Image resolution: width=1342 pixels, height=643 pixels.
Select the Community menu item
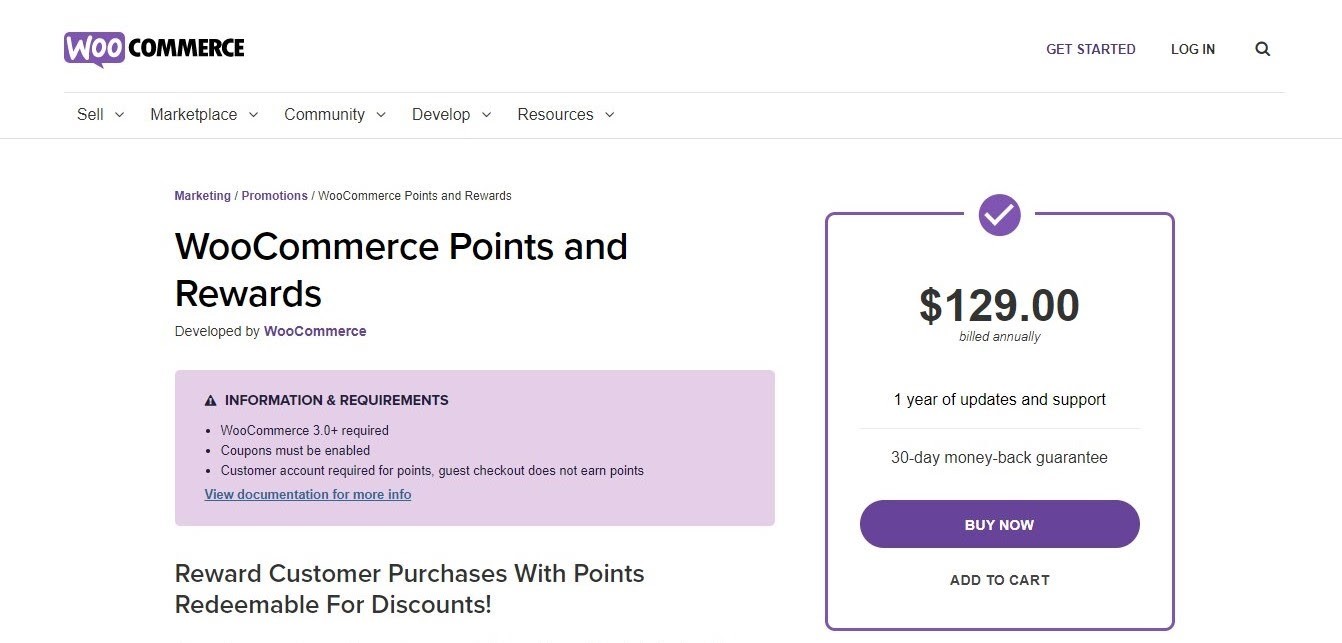322,114
